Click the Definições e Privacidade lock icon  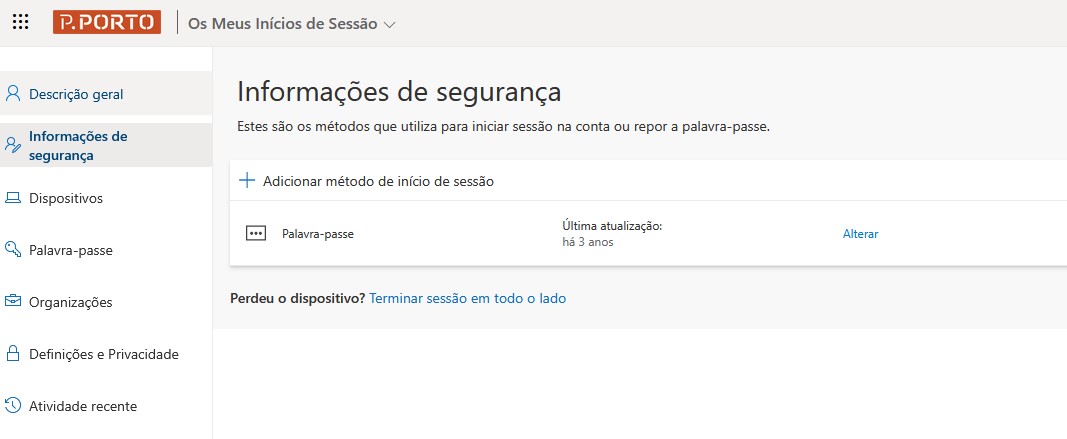(x=13, y=354)
